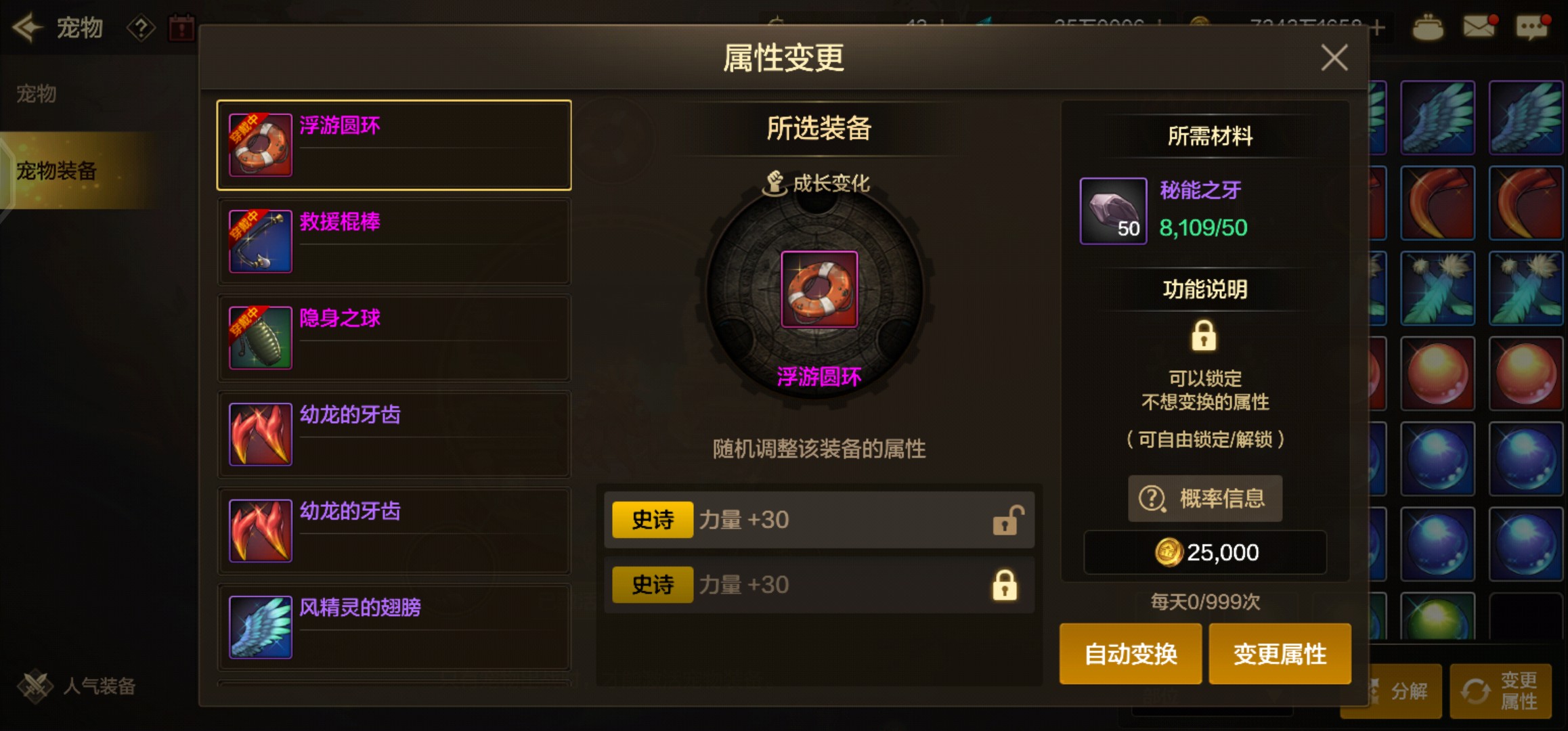Open the money pouch shop icon
Viewport: 1568px width, 731px height.
[1428, 27]
